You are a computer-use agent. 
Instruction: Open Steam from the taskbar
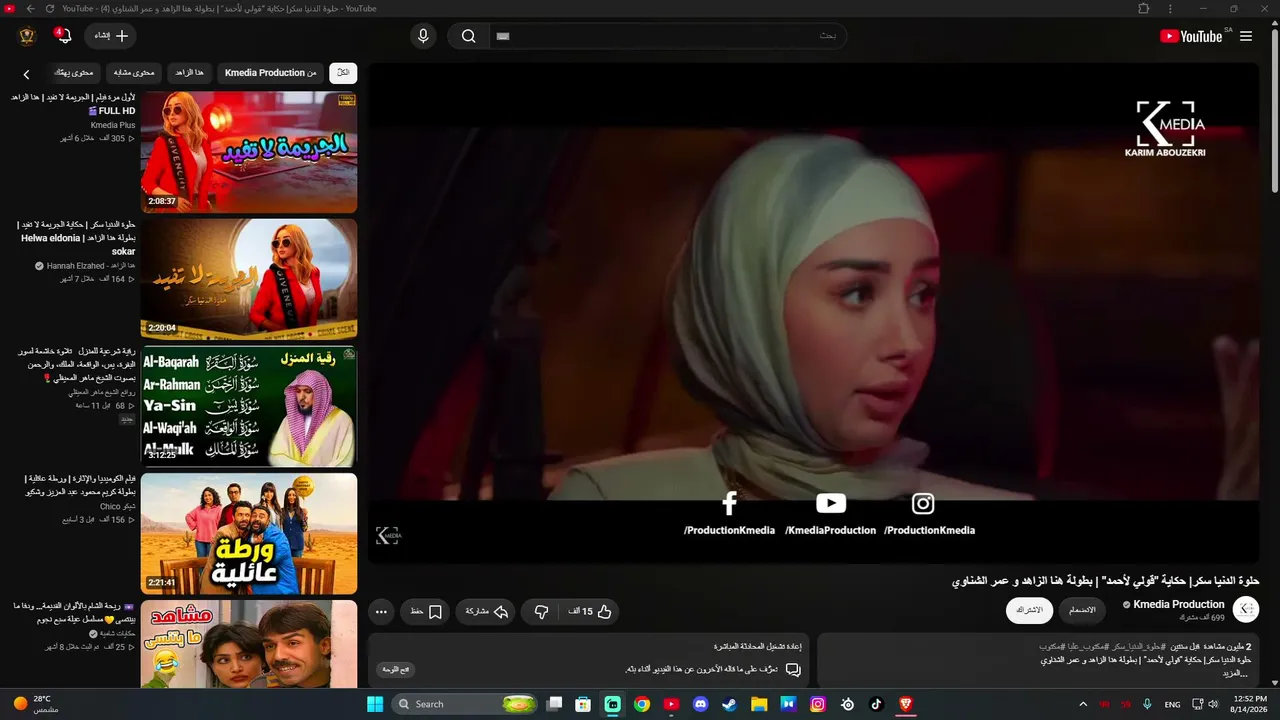tap(730, 704)
